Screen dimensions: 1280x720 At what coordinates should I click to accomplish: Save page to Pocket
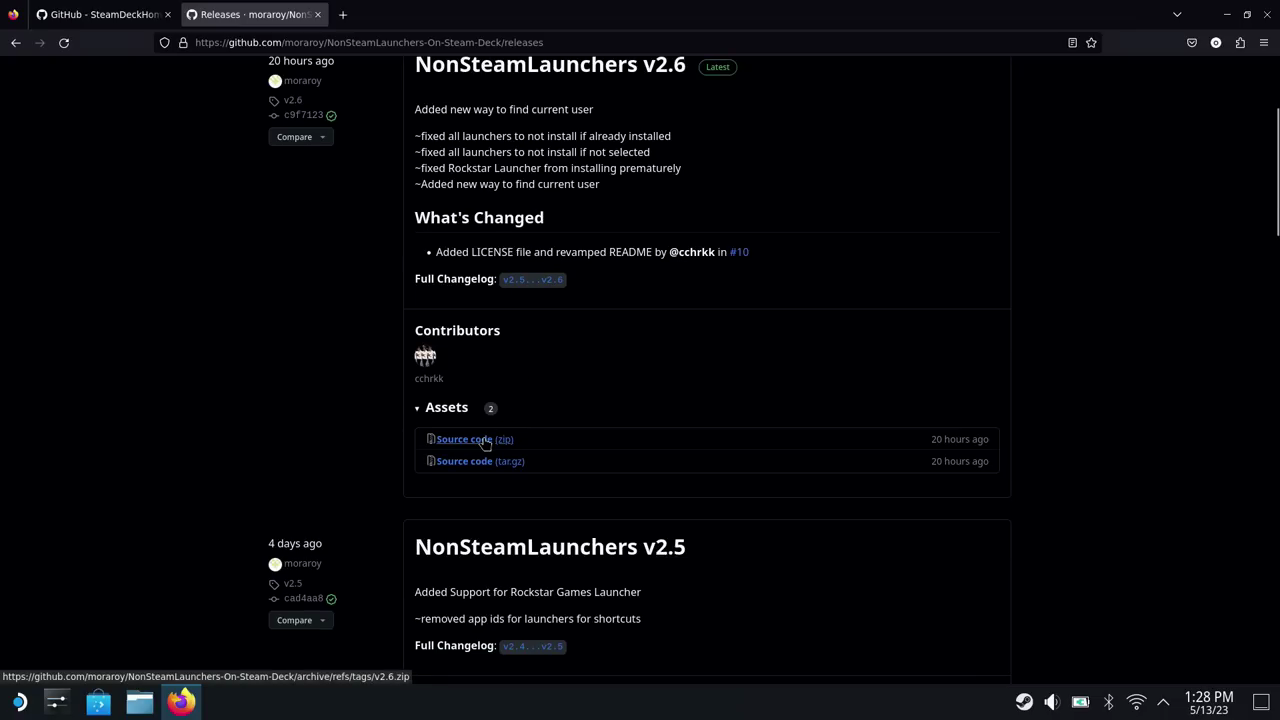(1192, 43)
